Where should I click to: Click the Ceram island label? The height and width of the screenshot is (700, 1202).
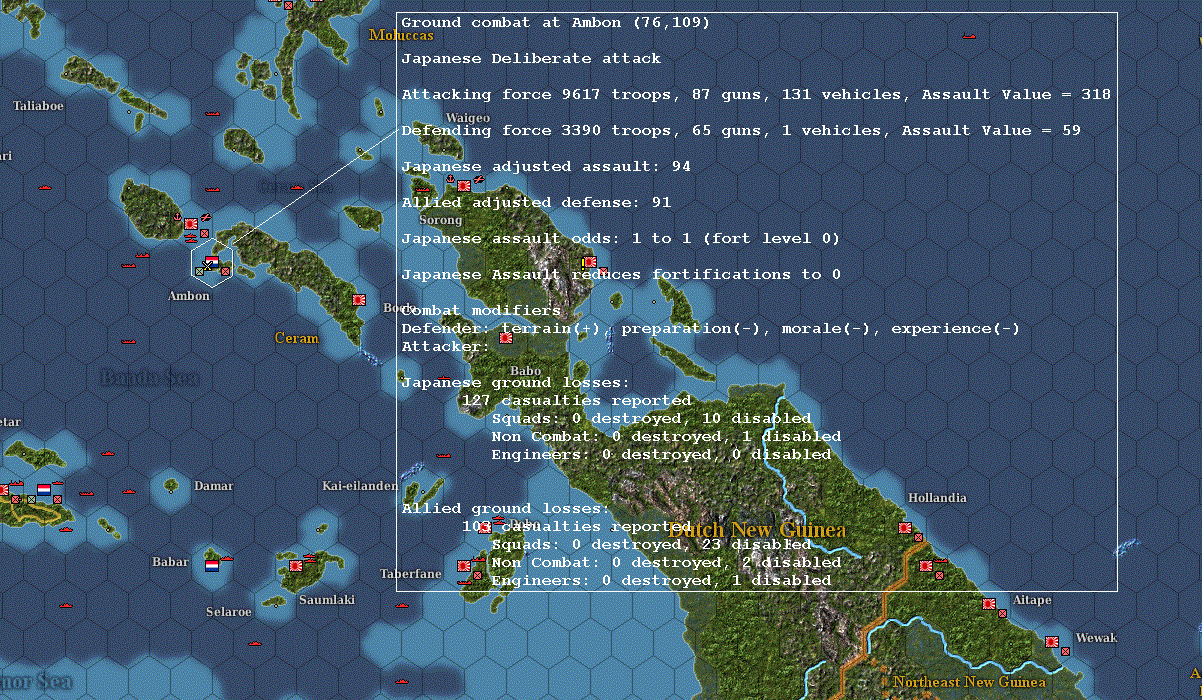(296, 338)
